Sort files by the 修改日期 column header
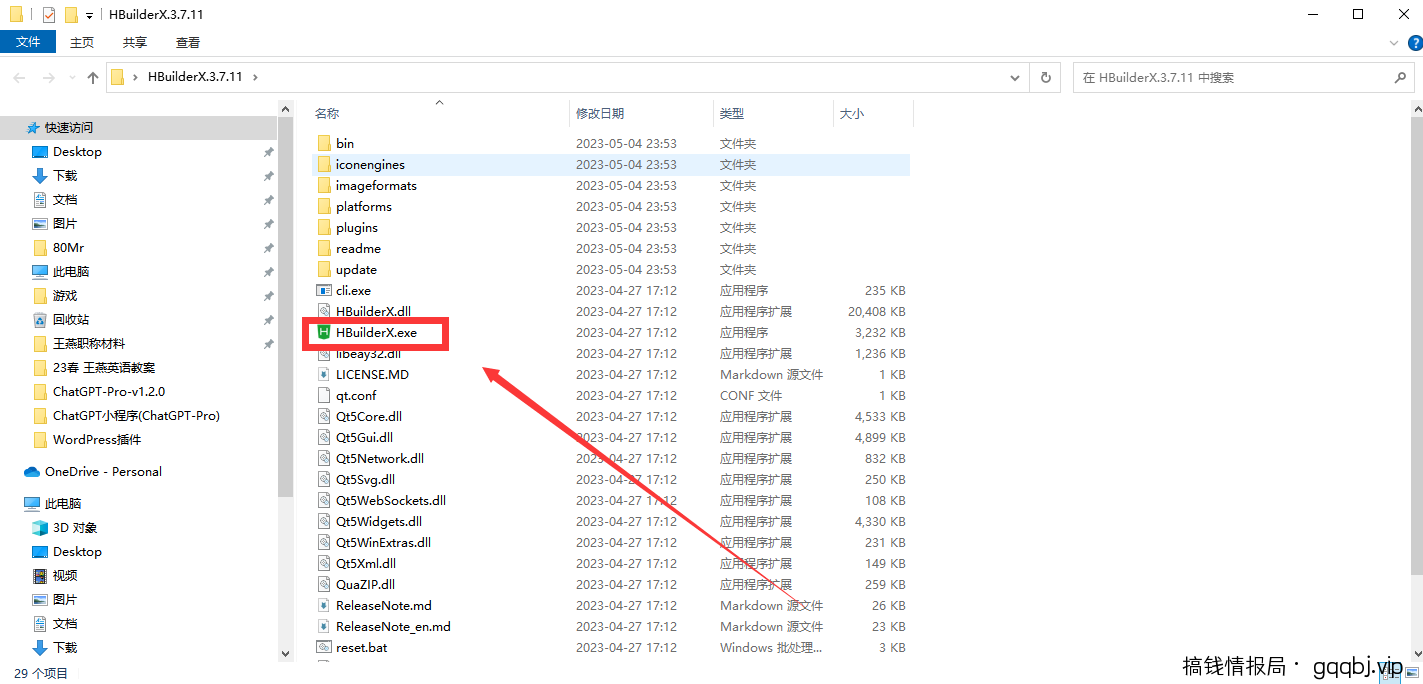1423x684 pixels. (x=601, y=113)
